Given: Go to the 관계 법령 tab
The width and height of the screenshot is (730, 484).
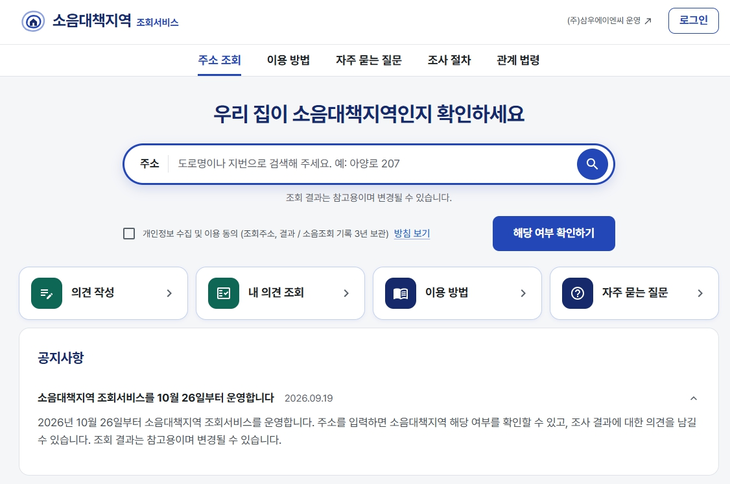Looking at the screenshot, I should pos(518,60).
